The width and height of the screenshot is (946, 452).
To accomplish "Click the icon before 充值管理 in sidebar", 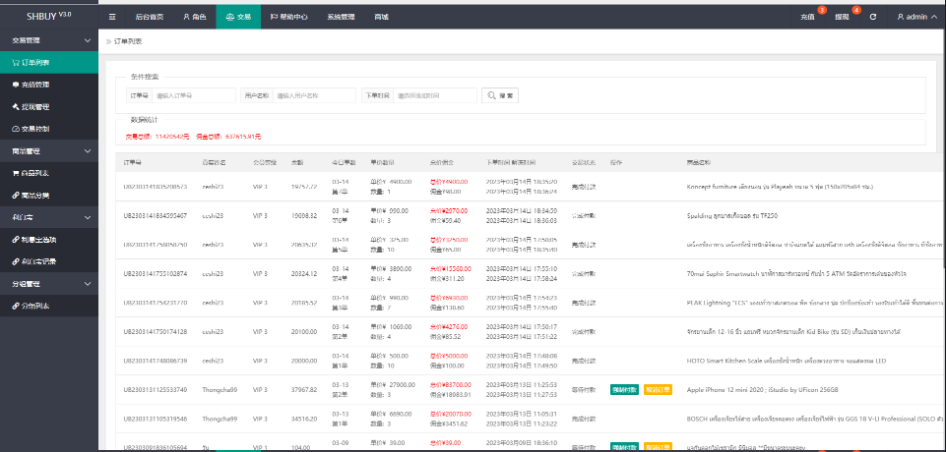I will [x=16, y=84].
